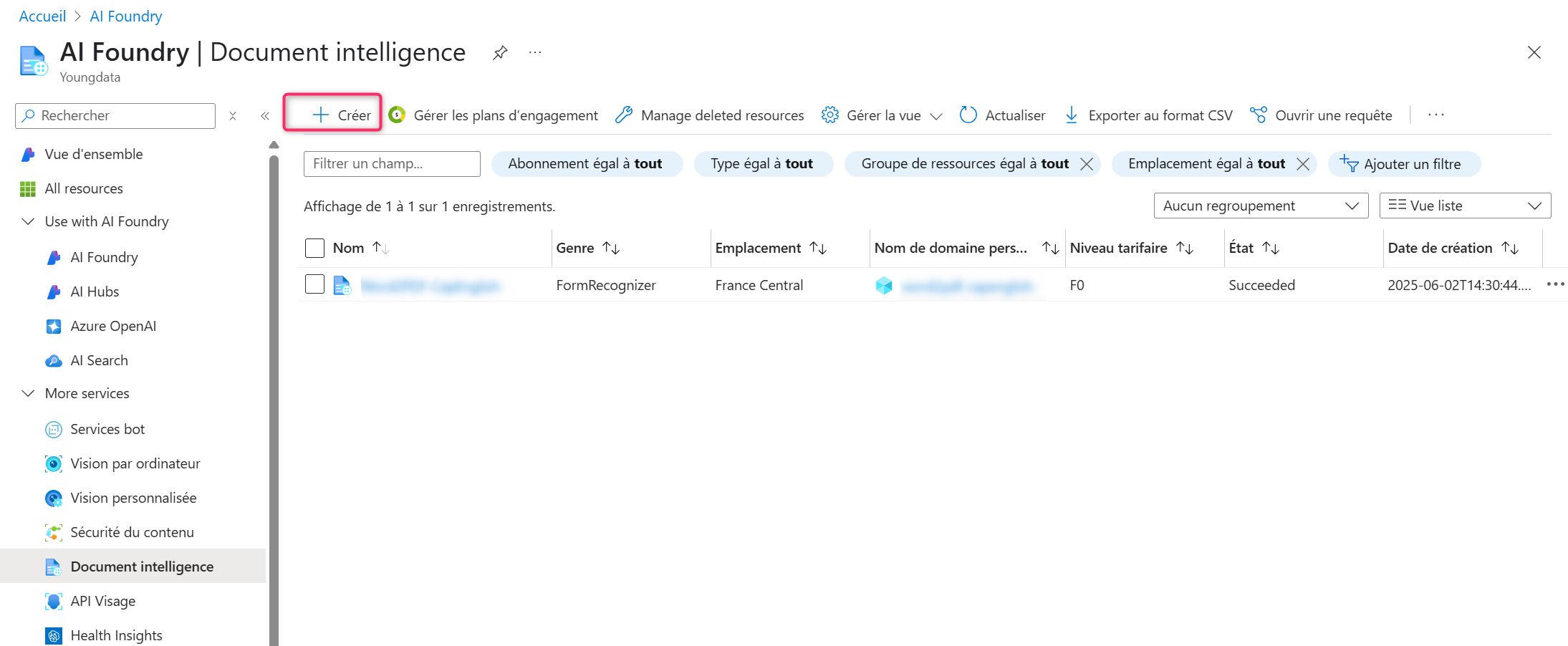Collapse the Use with AI Foundry section
The width and height of the screenshot is (1568, 646).
pos(29,221)
